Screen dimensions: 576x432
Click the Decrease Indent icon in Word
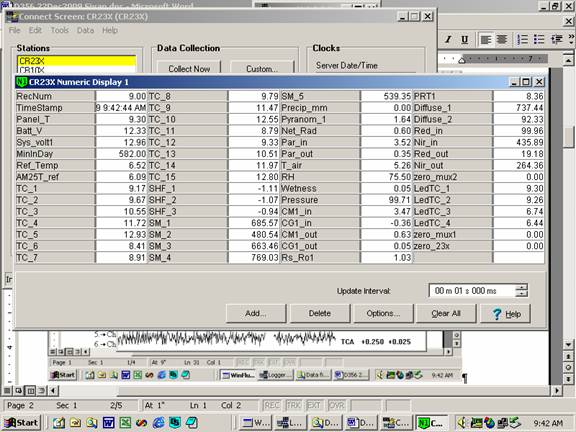tap(557, 39)
